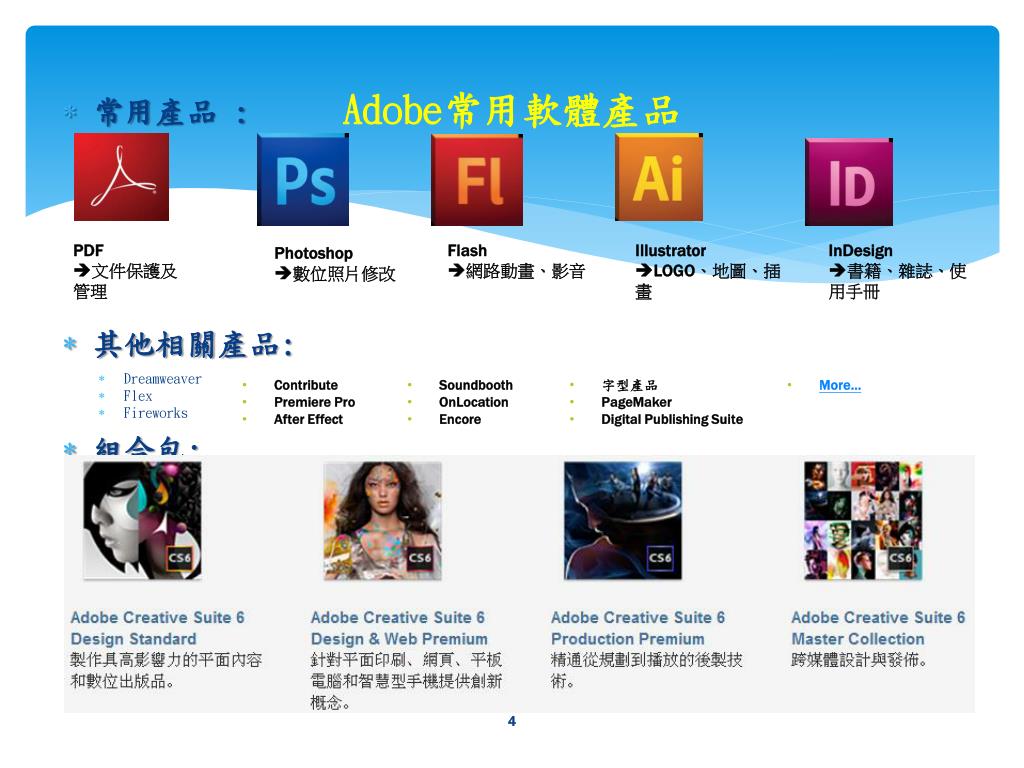Click the 其他相關產品 section heading
1024x768 pixels.
(194, 345)
